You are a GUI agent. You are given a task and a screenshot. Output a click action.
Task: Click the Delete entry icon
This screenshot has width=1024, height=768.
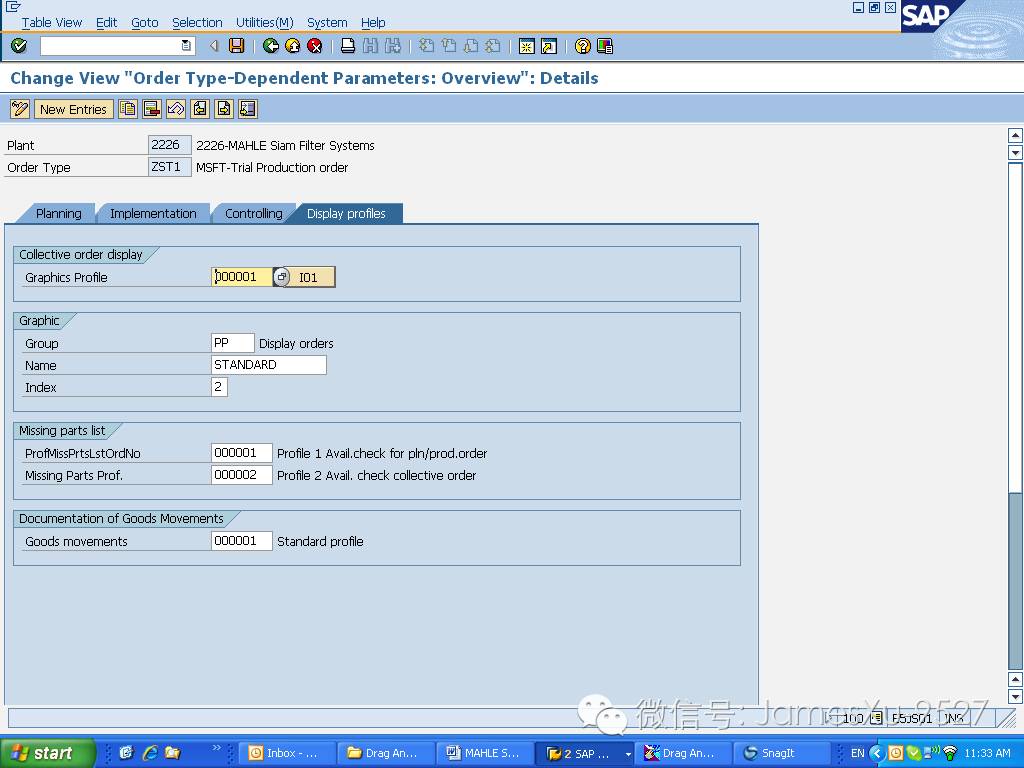152,109
